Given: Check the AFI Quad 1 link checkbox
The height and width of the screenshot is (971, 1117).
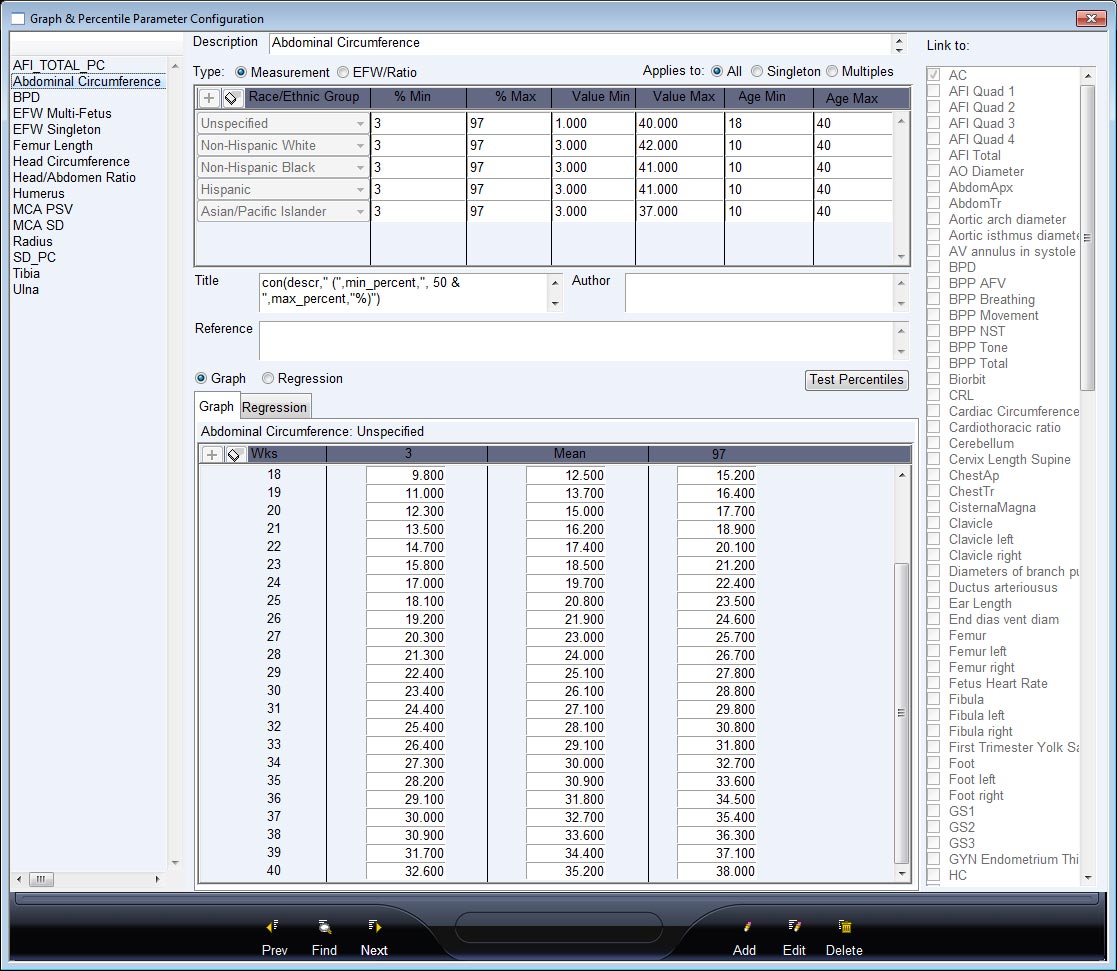Looking at the screenshot, I should [933, 90].
